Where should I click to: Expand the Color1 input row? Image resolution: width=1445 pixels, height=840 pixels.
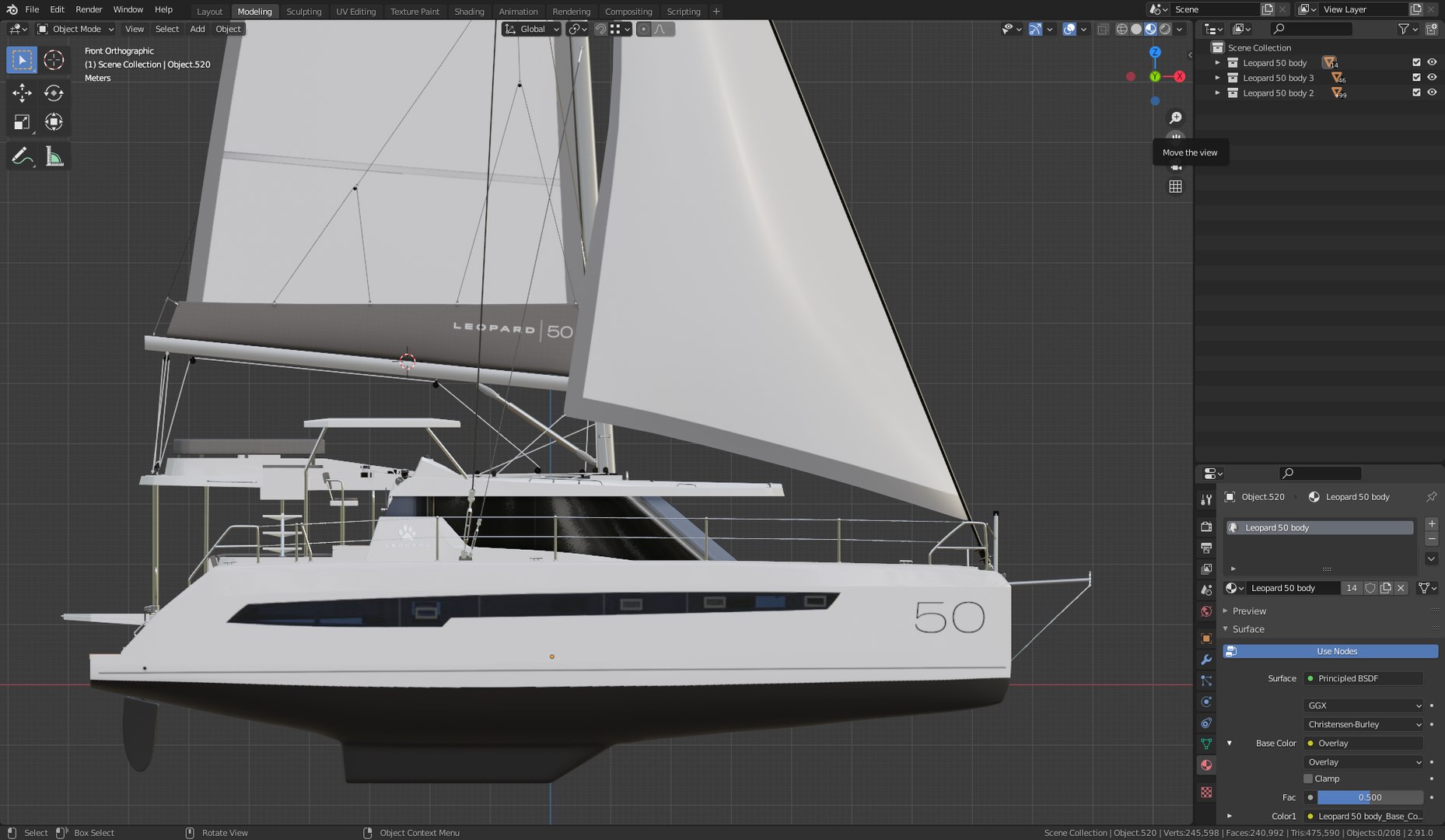[1230, 816]
